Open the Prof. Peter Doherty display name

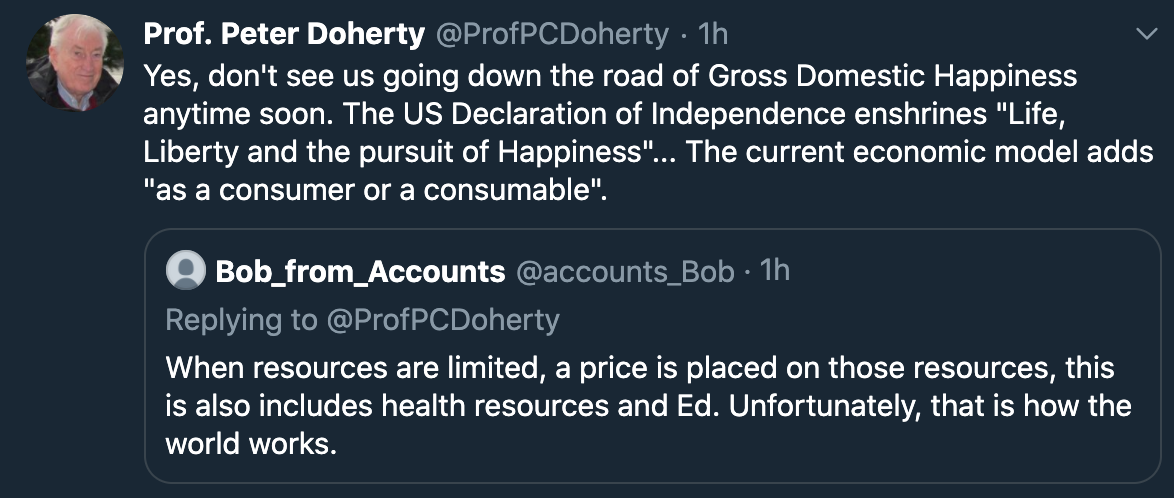pos(284,34)
